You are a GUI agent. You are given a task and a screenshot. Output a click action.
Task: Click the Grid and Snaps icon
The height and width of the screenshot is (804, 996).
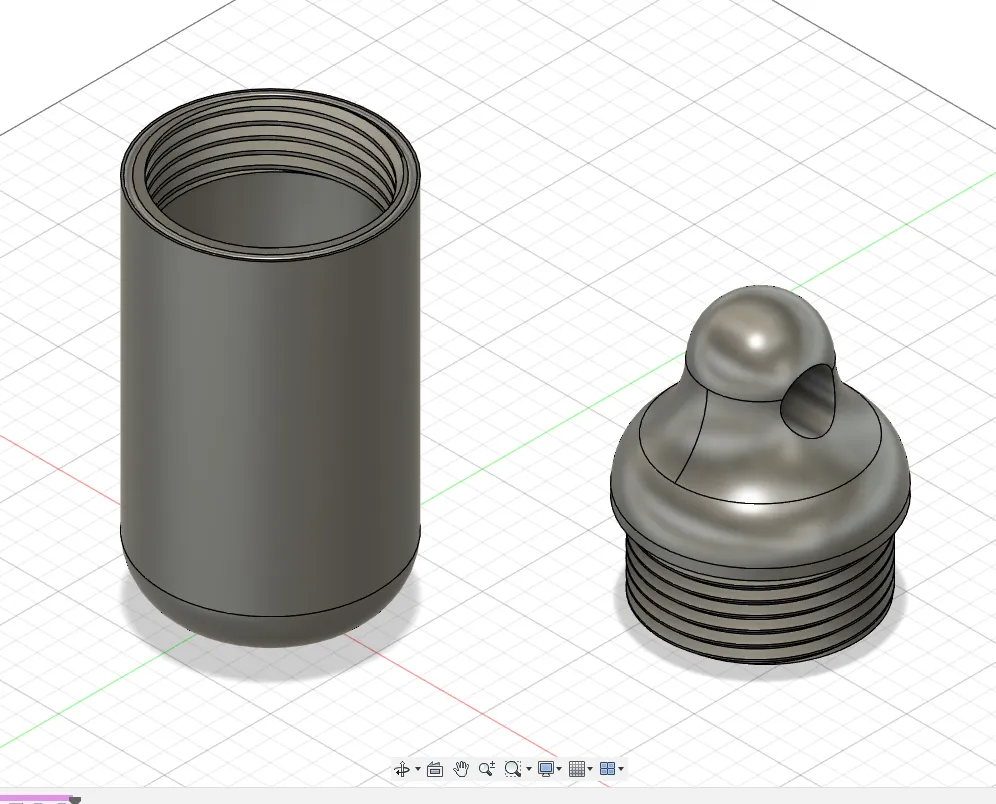[577, 769]
